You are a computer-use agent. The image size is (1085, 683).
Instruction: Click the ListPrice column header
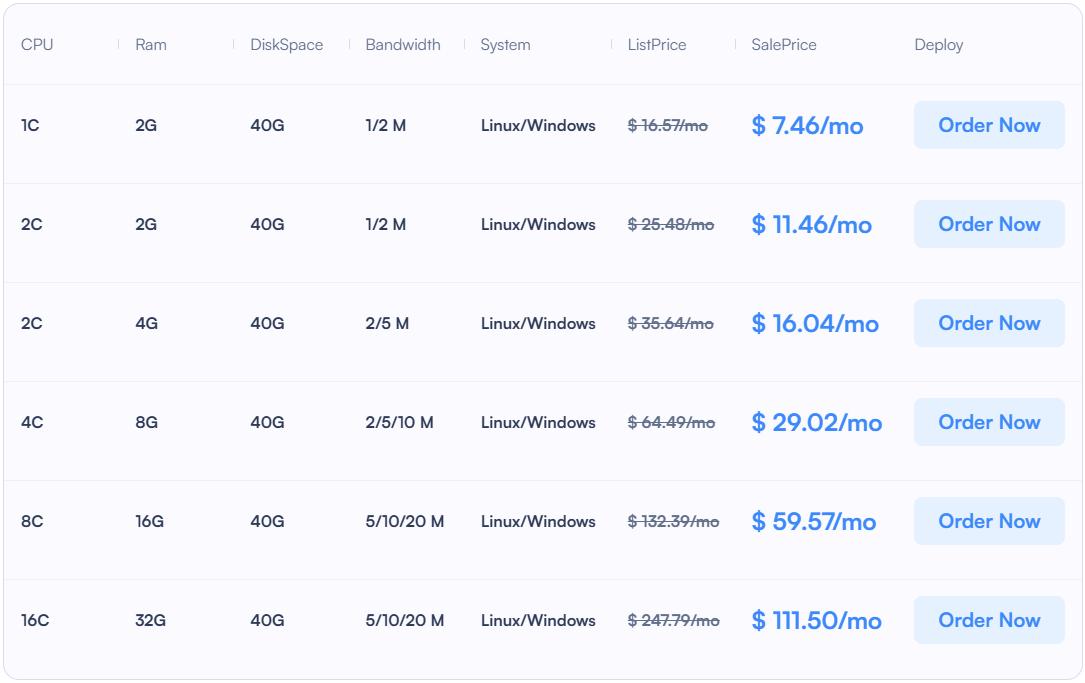click(657, 45)
